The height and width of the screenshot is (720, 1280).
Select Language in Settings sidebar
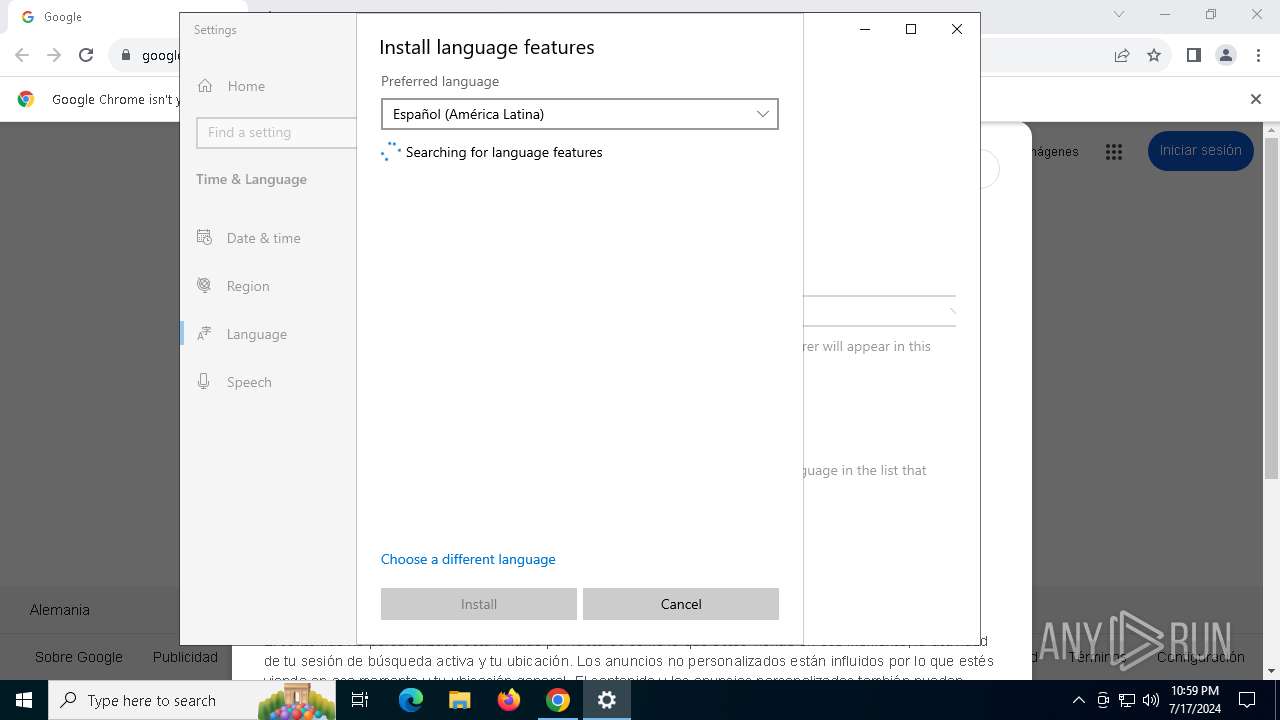point(268,334)
